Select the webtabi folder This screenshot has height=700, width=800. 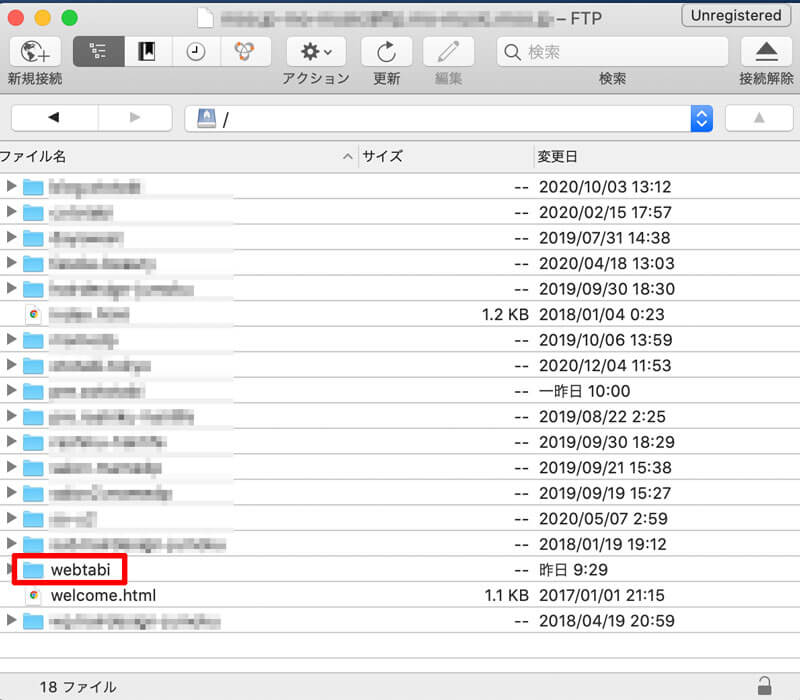click(79, 570)
